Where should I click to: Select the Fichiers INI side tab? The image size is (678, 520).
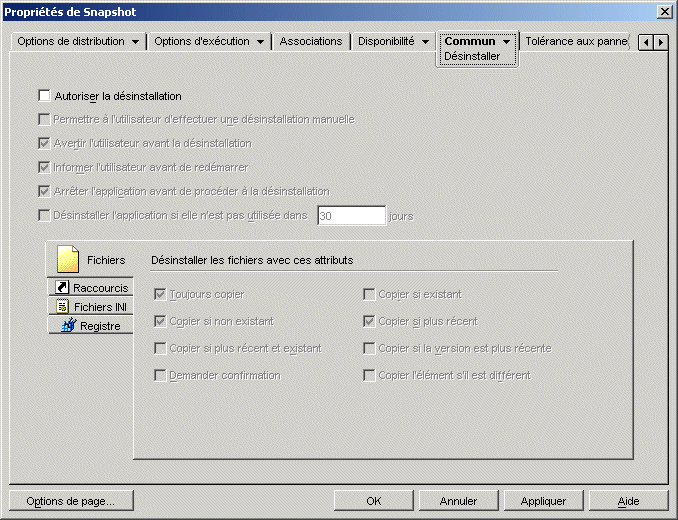90,306
